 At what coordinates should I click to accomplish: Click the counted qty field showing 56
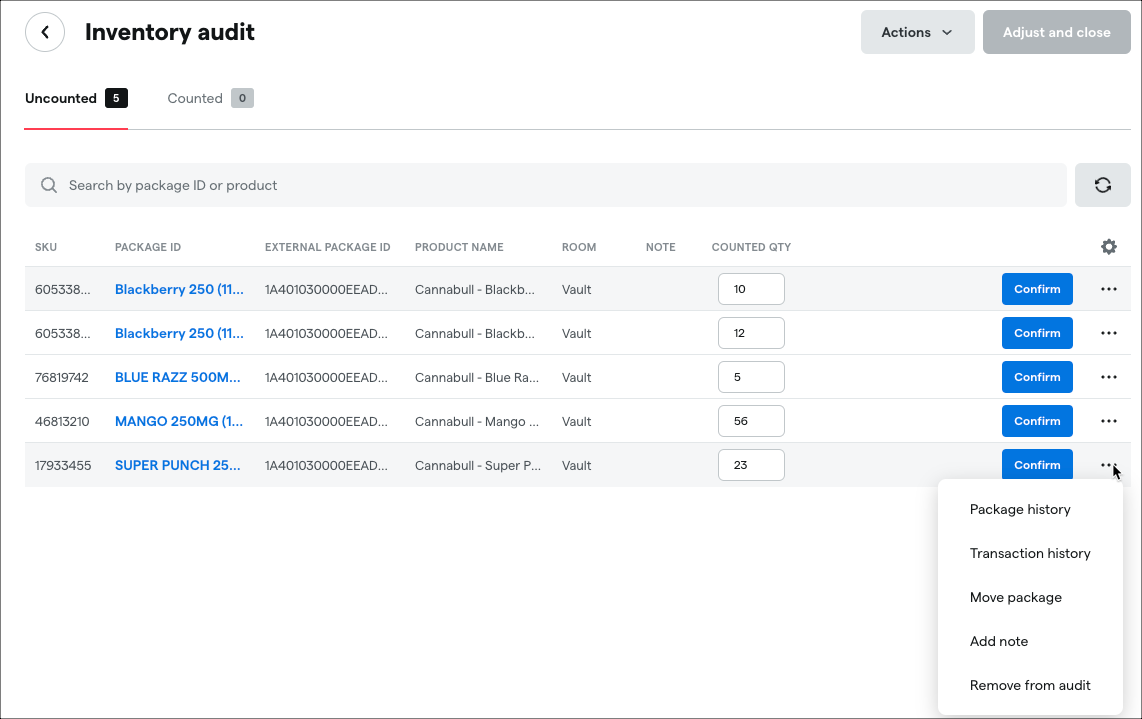pyautogui.click(x=751, y=421)
